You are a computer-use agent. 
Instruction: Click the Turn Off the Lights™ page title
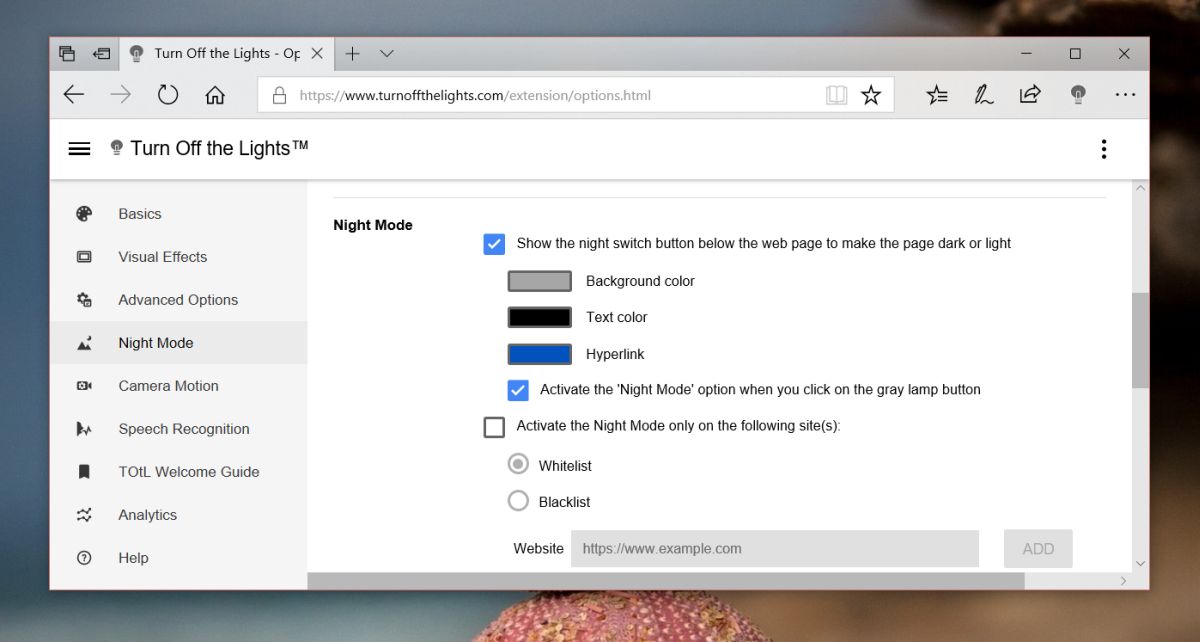pyautogui.click(x=219, y=148)
